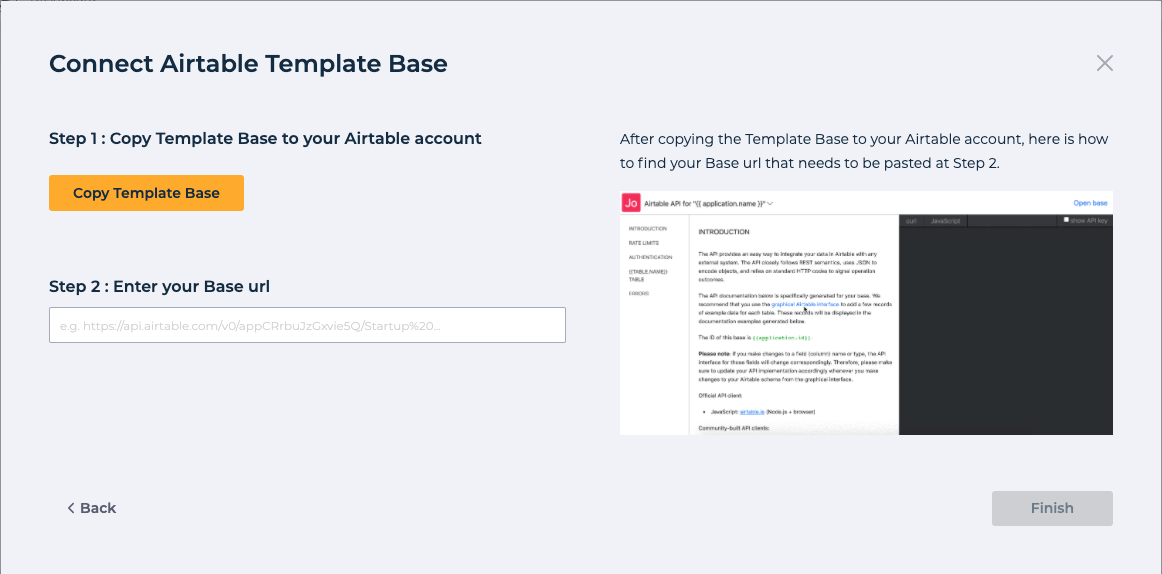
Task: Click the Copy Template Base button
Action: coord(146,193)
